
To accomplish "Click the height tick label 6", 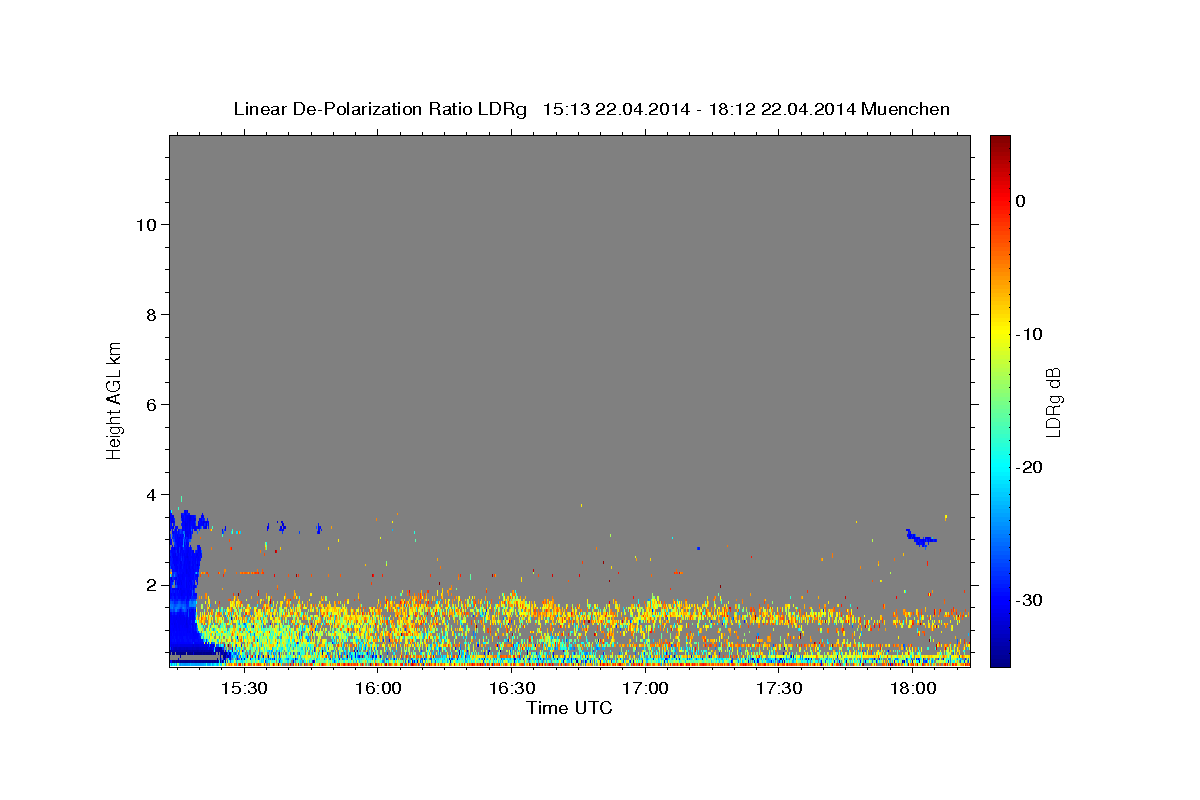I will [x=150, y=405].
